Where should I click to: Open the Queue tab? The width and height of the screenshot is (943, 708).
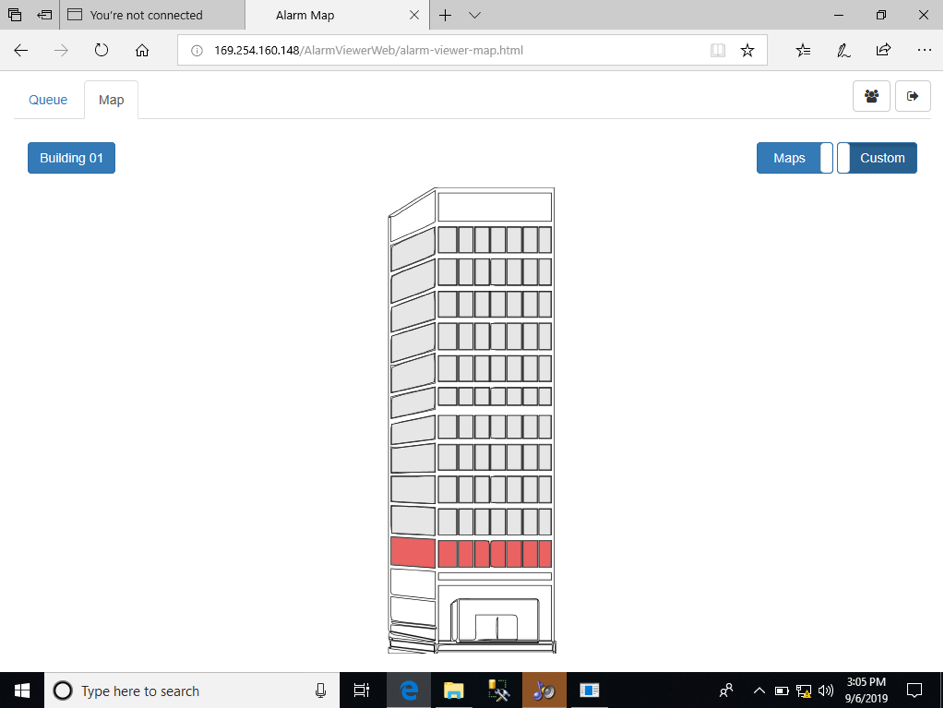pos(48,100)
